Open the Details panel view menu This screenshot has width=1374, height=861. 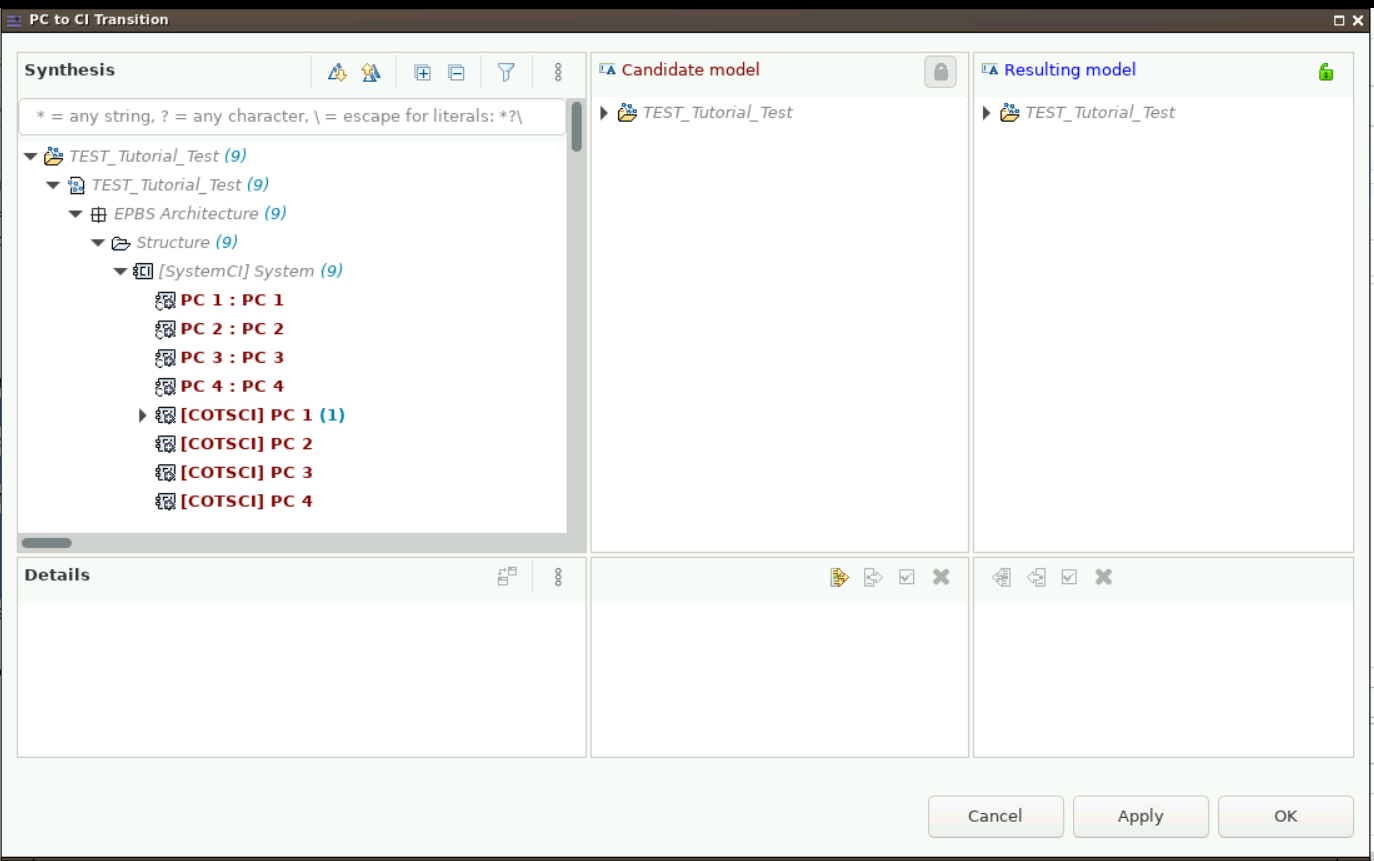(558, 577)
